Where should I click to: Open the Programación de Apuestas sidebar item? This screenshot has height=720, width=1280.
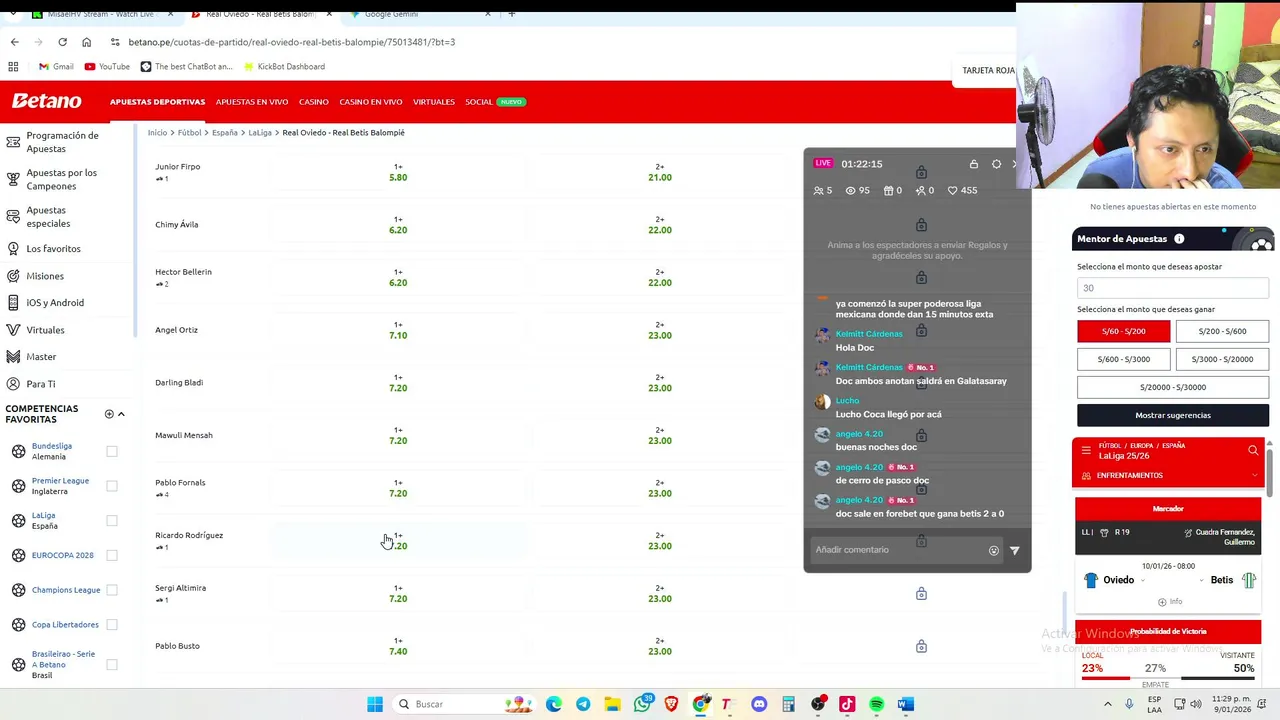[x=62, y=142]
